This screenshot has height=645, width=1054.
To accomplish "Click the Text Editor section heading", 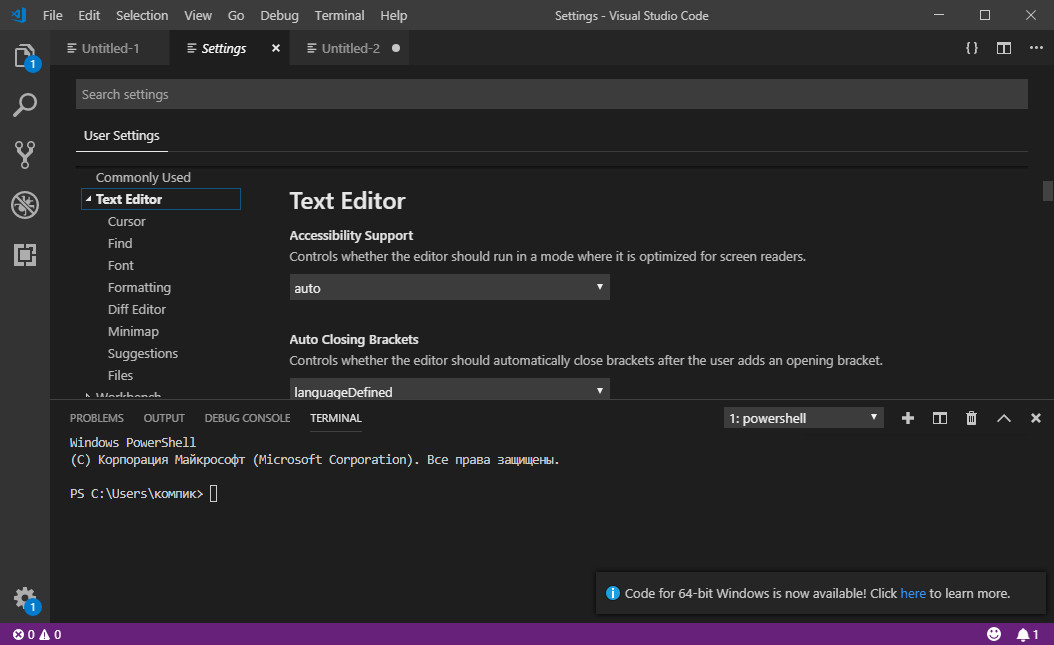I will point(347,201).
